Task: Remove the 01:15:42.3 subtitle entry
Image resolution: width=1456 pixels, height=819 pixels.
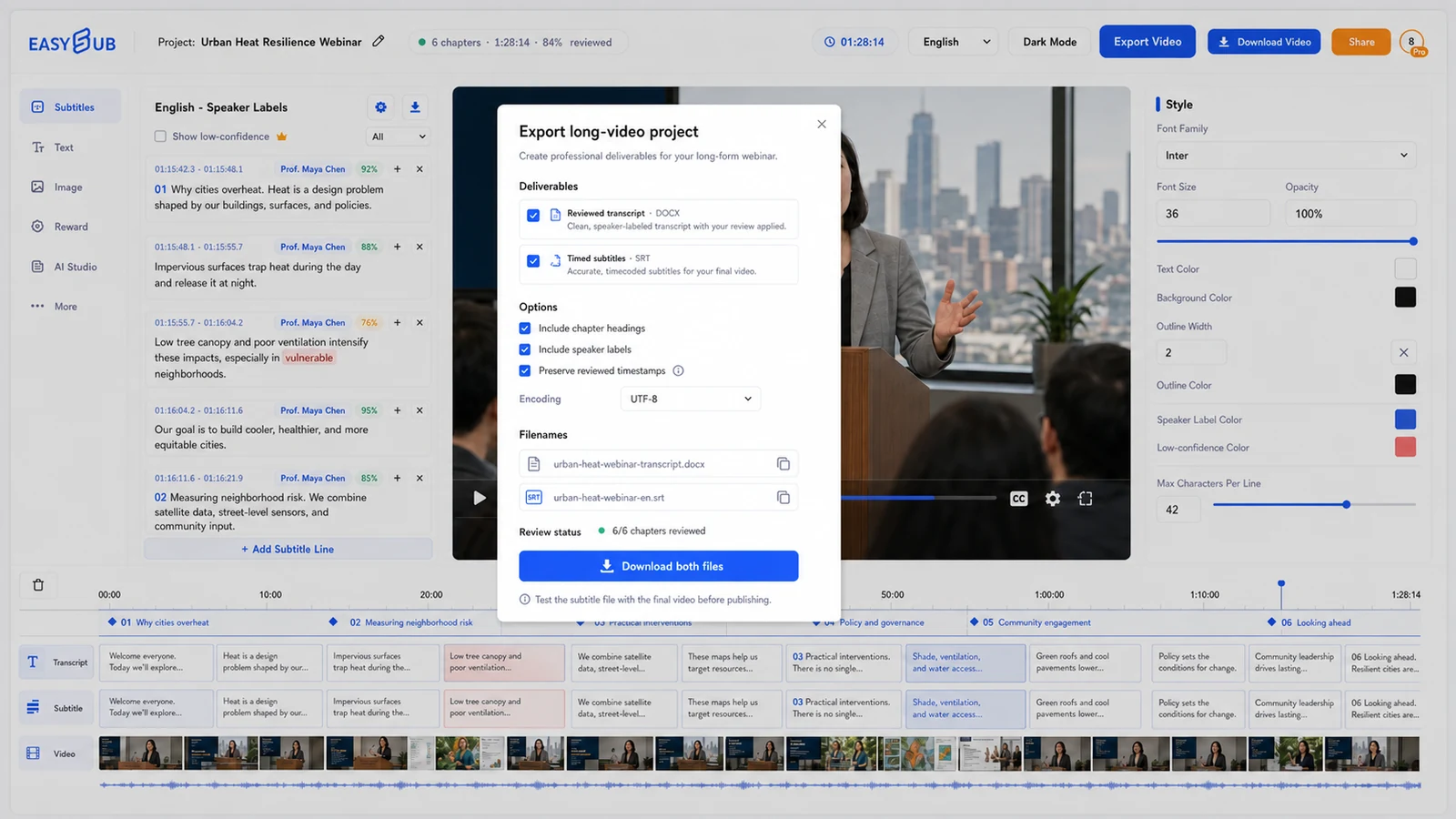Action: [x=420, y=169]
